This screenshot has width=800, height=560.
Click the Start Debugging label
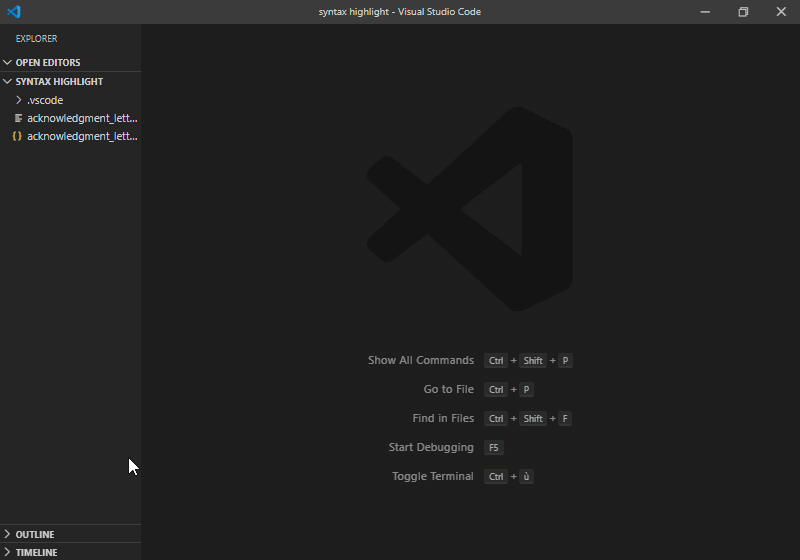[x=431, y=447]
